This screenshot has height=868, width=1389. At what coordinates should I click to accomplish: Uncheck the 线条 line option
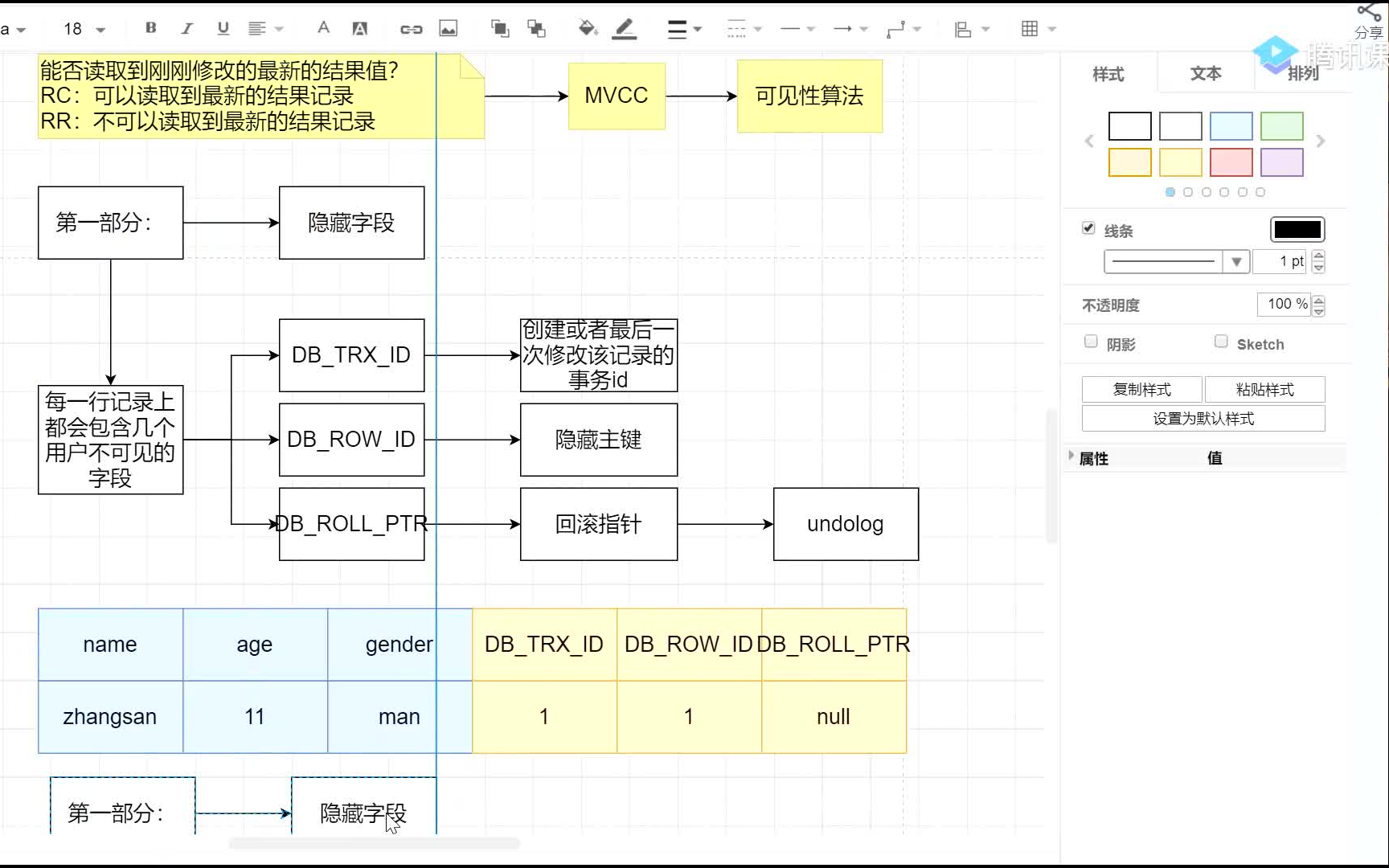pyautogui.click(x=1088, y=228)
